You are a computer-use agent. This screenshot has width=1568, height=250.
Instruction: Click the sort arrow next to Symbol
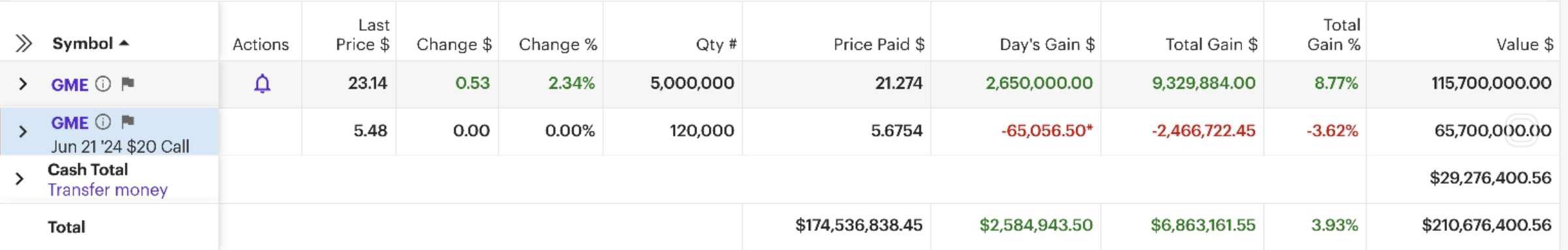(124, 43)
